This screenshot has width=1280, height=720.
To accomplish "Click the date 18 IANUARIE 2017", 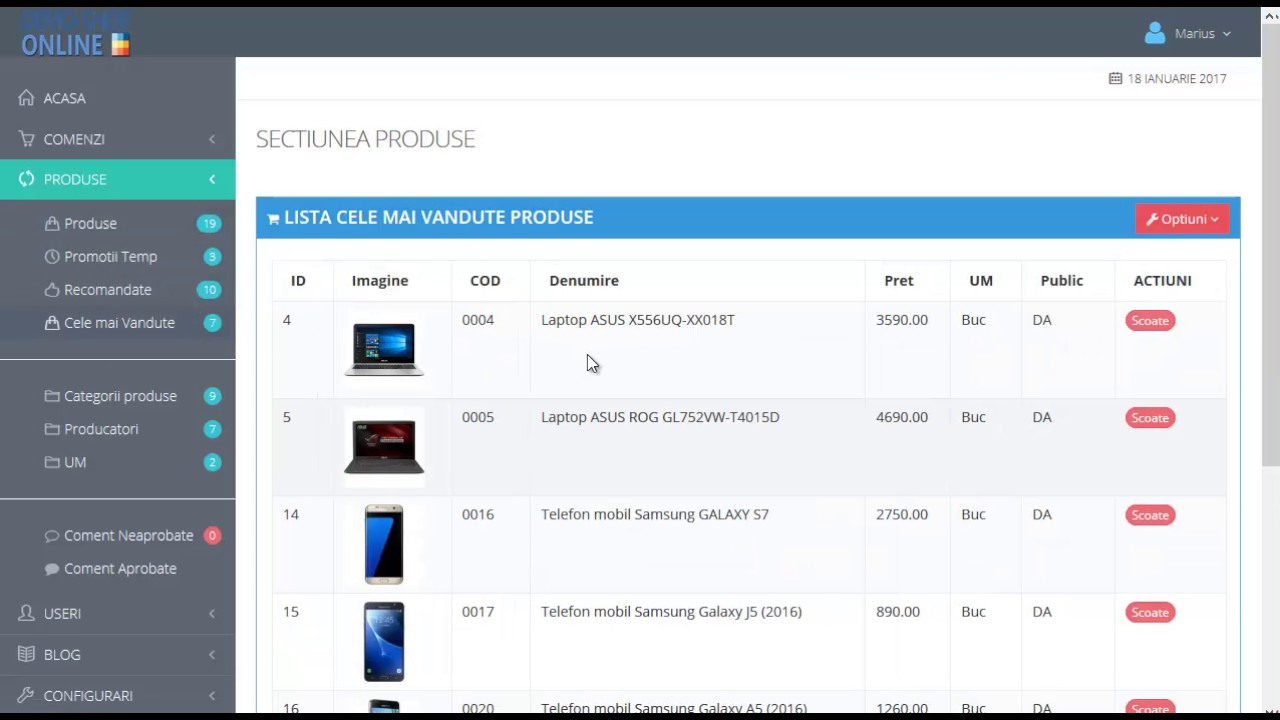I will [x=1177, y=79].
